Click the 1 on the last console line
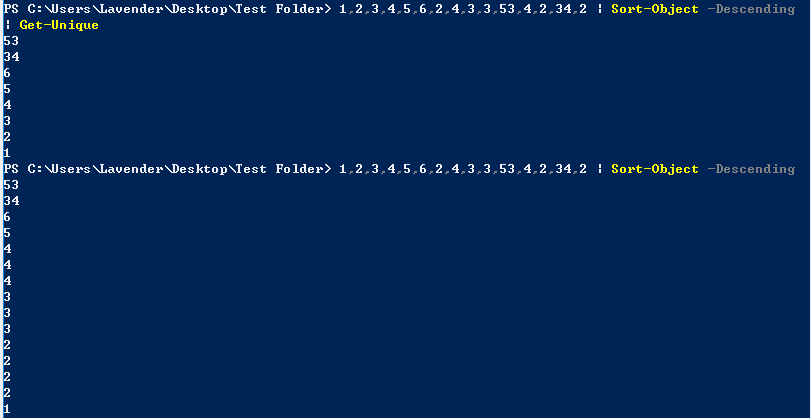The height and width of the screenshot is (418, 811). tap(7, 409)
